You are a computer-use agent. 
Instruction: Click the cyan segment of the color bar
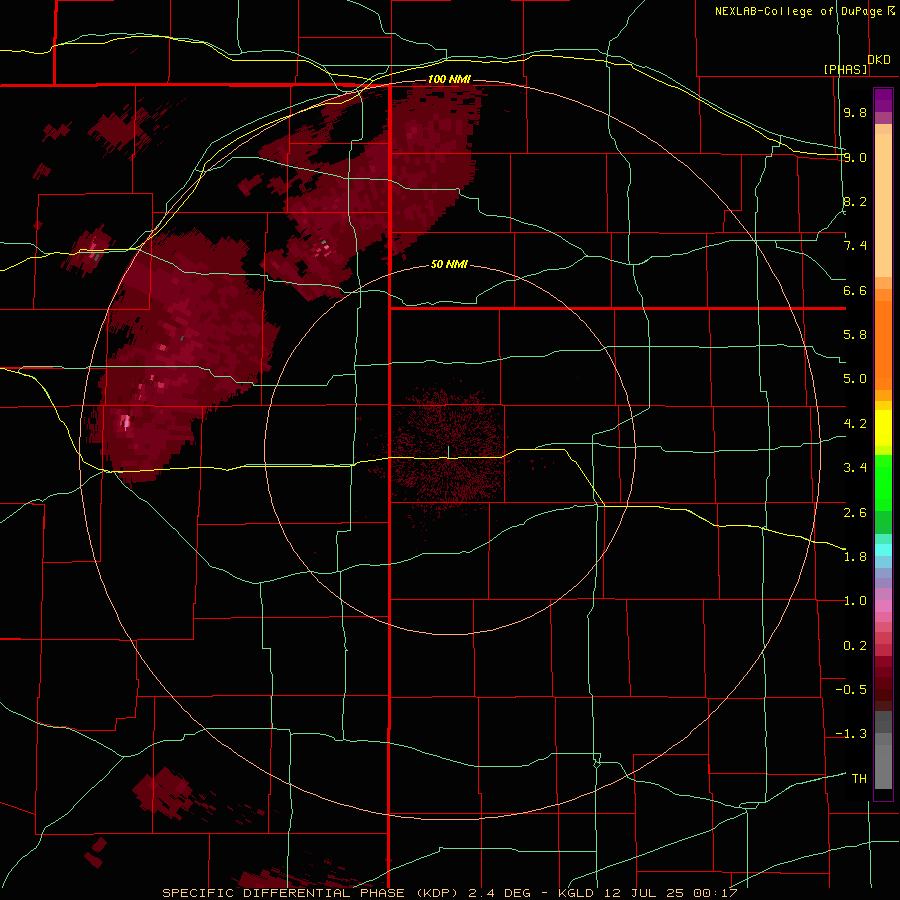coord(883,549)
